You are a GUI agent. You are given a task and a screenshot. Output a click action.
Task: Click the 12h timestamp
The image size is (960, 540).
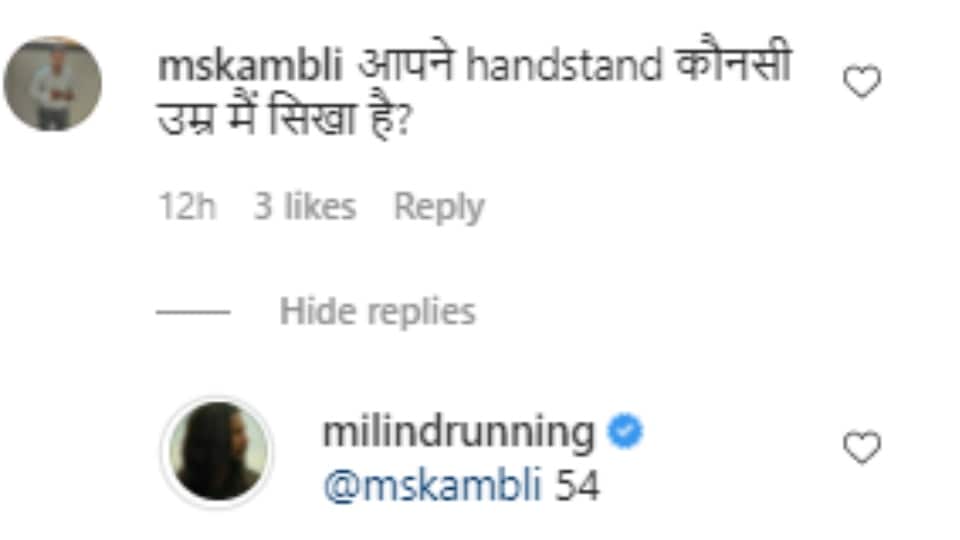pyautogui.click(x=187, y=206)
